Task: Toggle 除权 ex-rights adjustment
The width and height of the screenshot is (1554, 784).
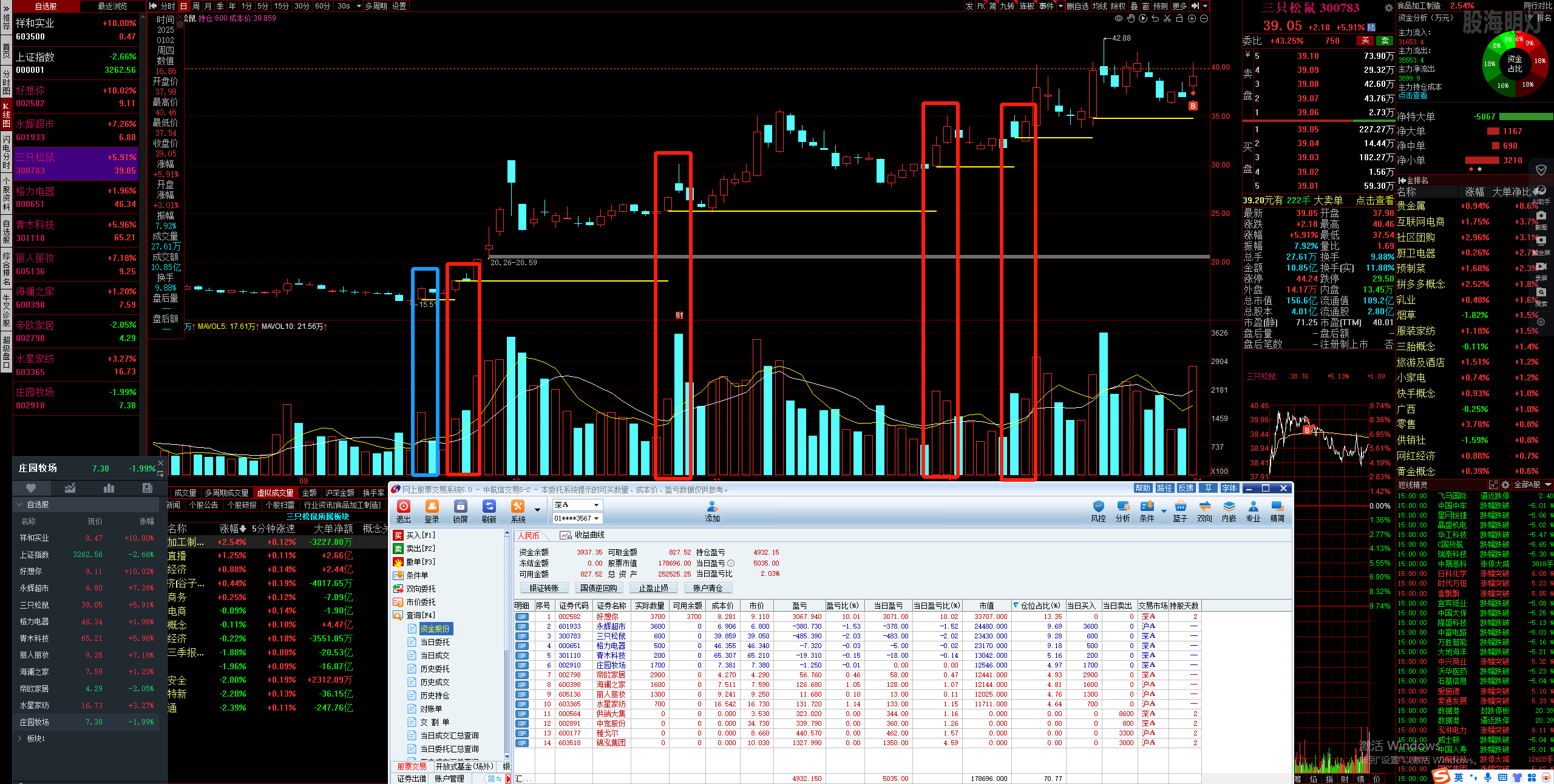Action: click(1118, 6)
